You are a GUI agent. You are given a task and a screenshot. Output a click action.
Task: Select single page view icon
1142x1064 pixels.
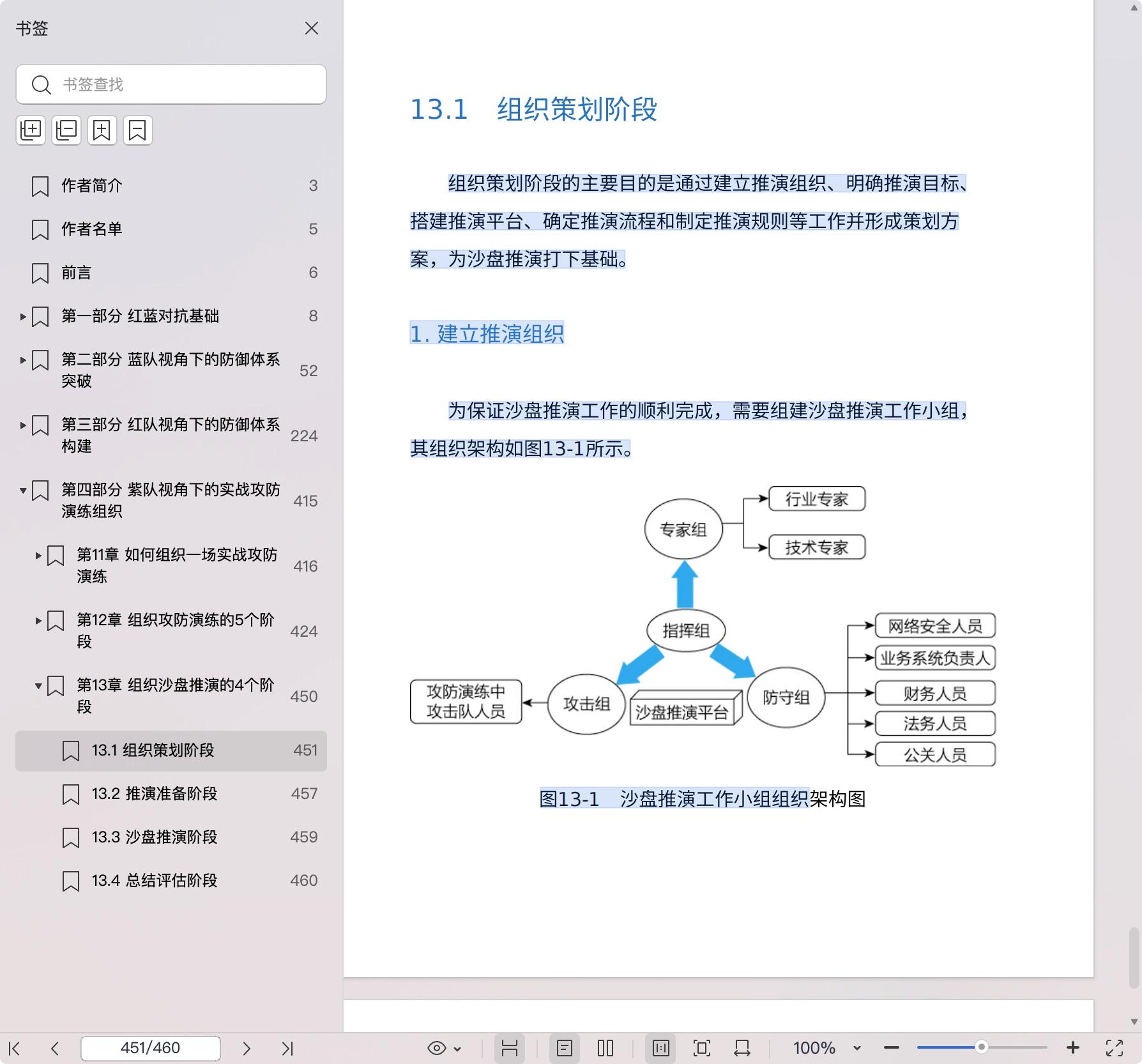tap(565, 1048)
